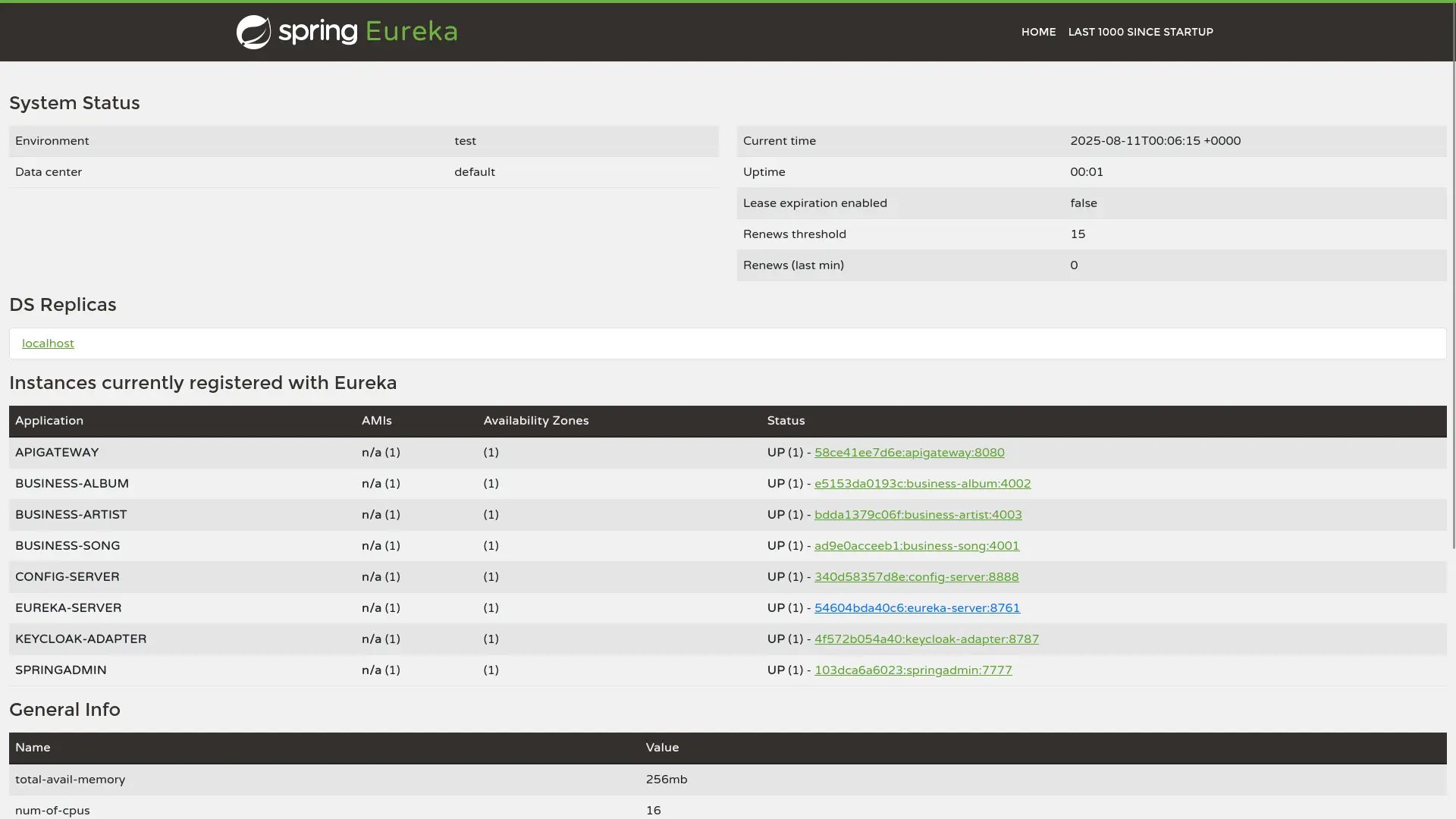Click the Uptime label

click(x=764, y=172)
